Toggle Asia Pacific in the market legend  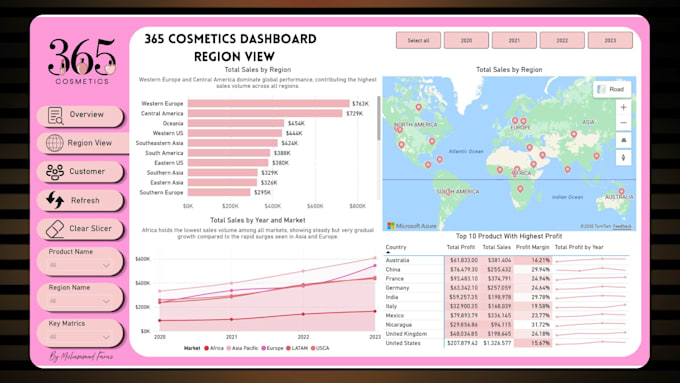[242, 348]
